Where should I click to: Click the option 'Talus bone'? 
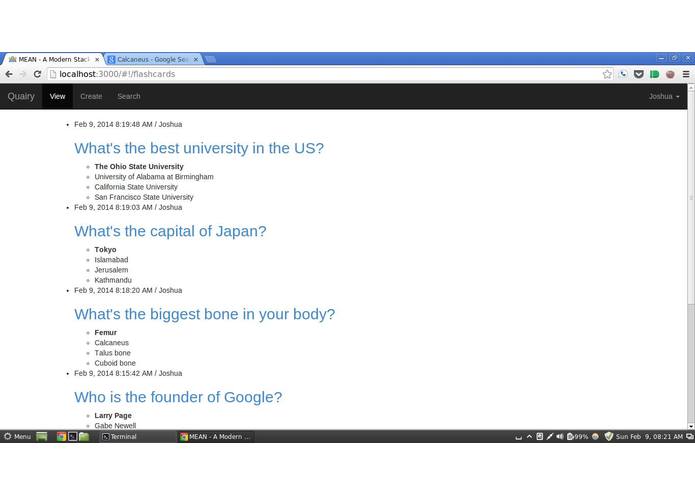[113, 353]
